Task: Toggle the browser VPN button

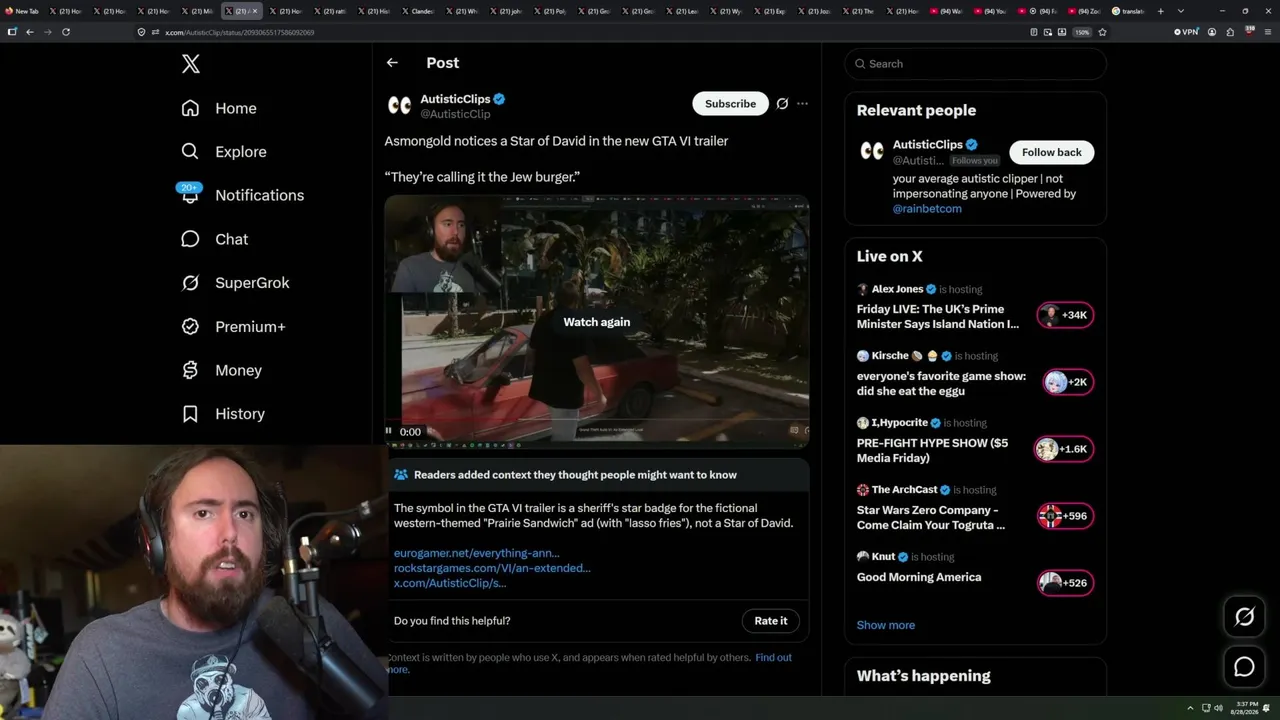Action: tap(1186, 32)
